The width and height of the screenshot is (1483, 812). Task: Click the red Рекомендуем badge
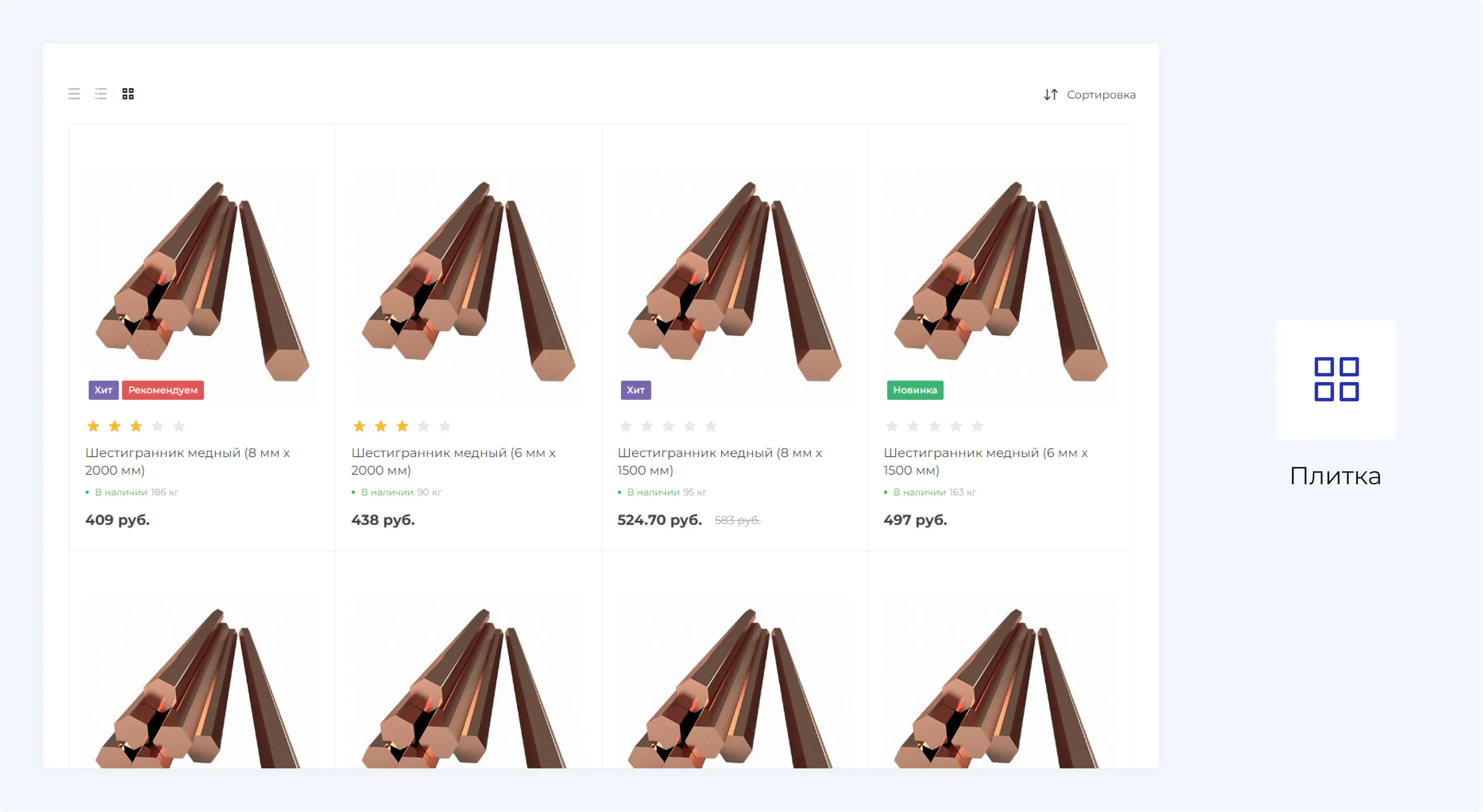coord(163,390)
